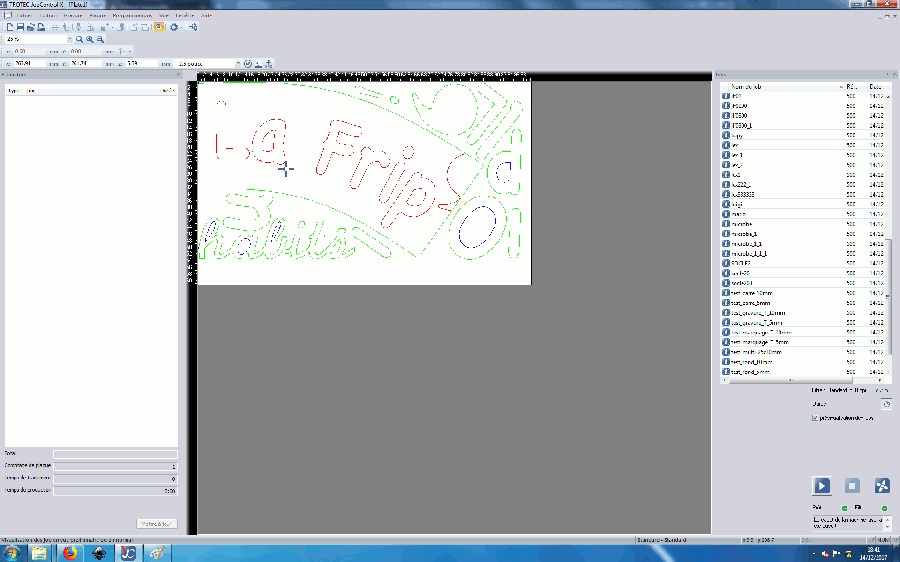Pin the jobs panel with pin icon
Image resolution: width=900 pixels, height=562 pixels.
tap(887, 75)
